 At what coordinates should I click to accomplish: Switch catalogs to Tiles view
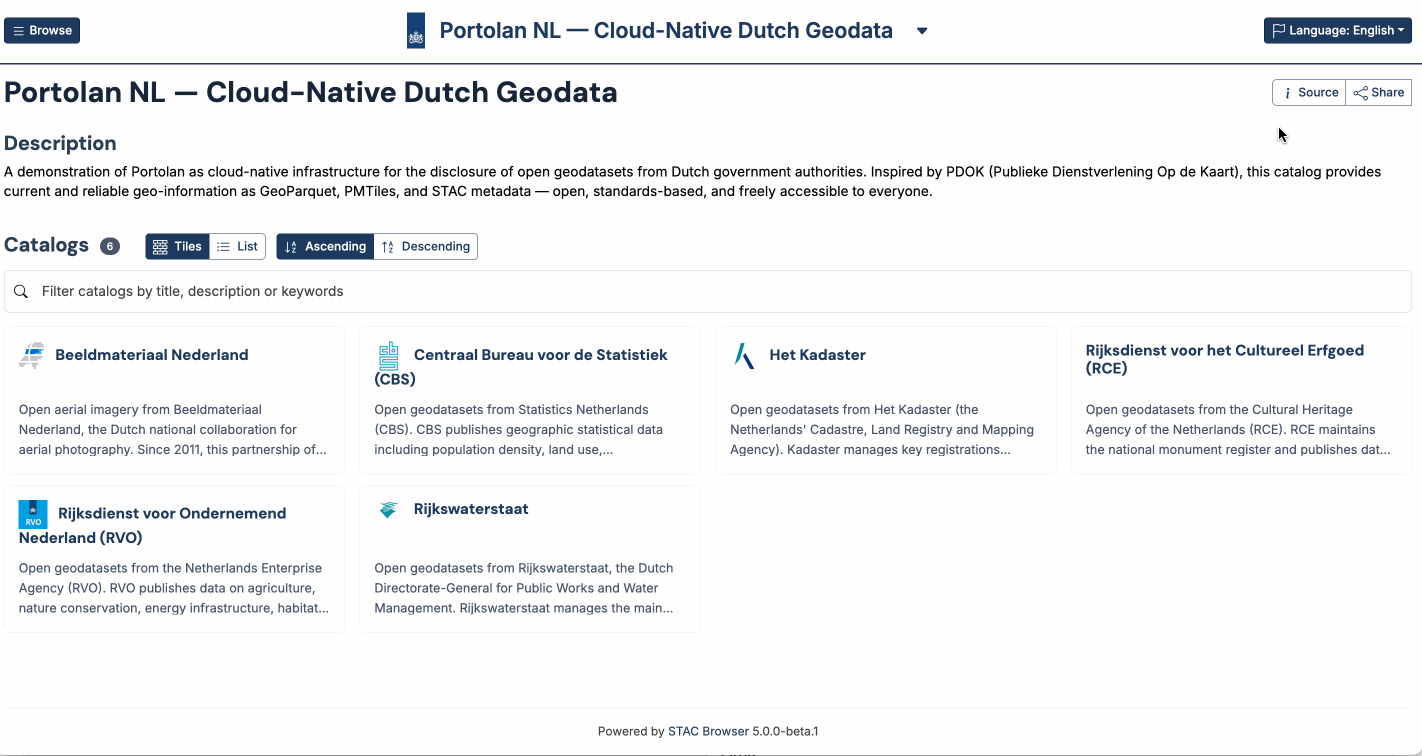177,246
